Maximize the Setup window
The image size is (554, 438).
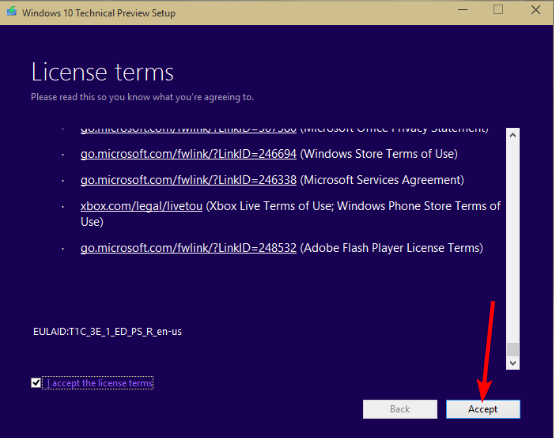point(498,10)
